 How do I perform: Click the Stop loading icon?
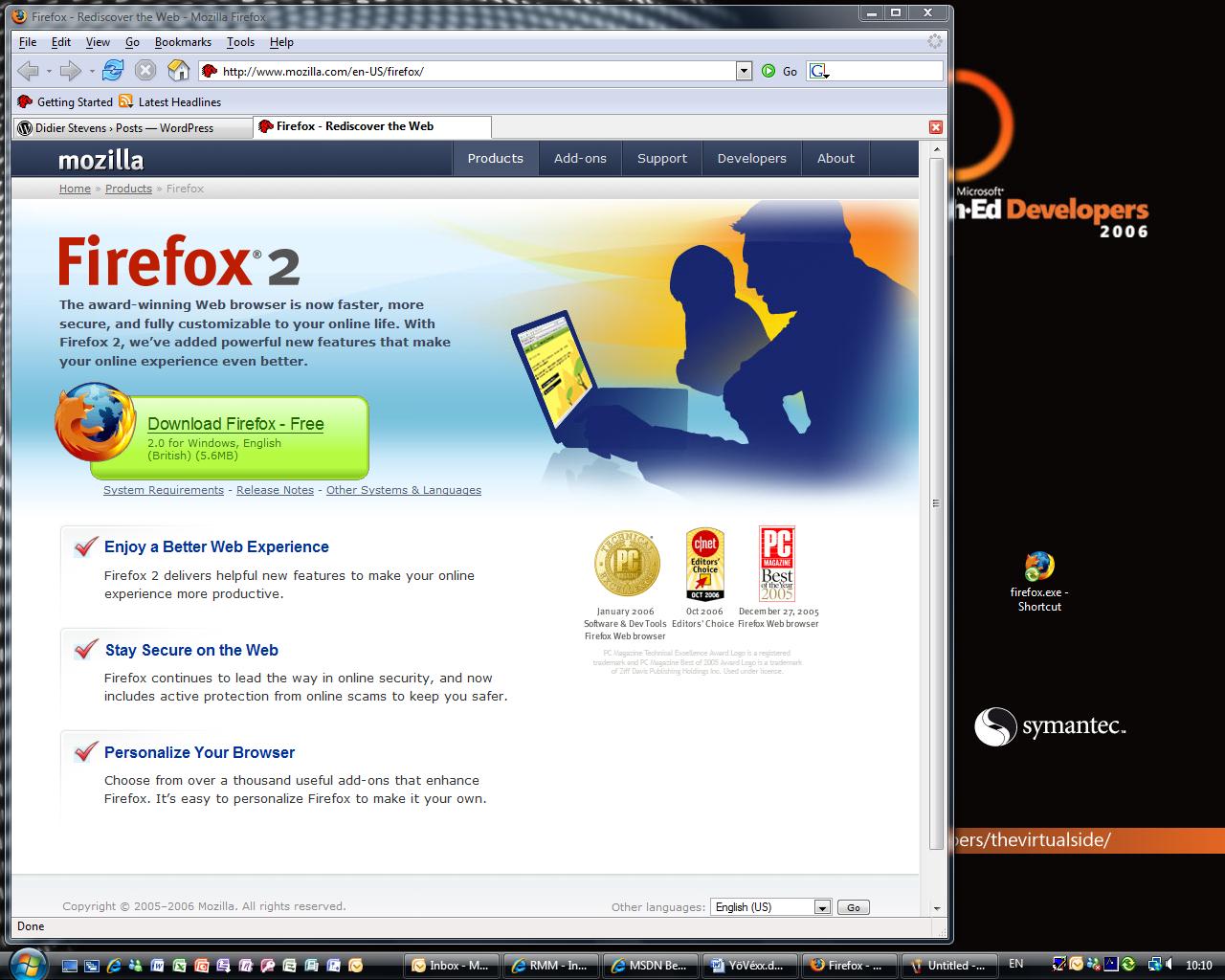145,71
